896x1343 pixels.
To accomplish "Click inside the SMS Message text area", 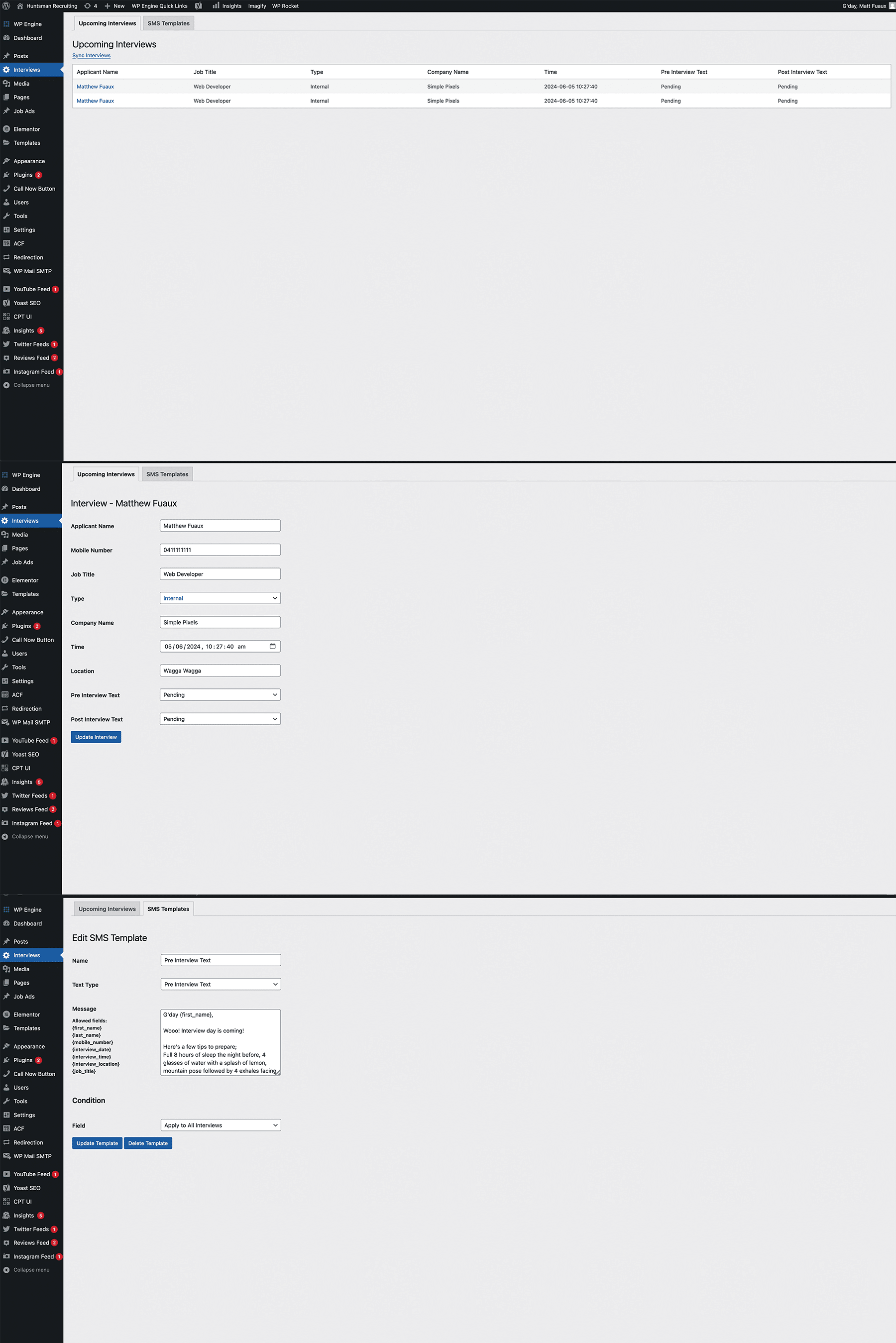I will click(220, 1042).
